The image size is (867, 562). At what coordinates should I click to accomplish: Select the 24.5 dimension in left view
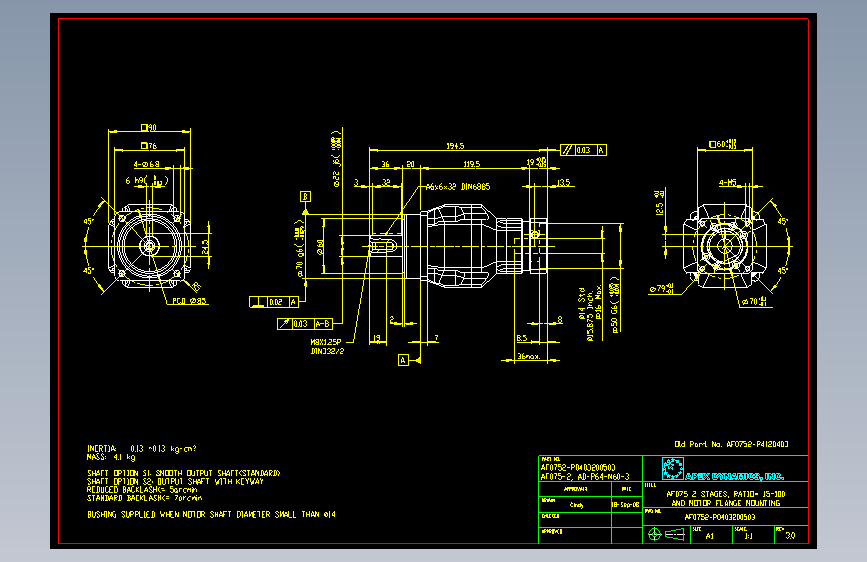(205, 247)
